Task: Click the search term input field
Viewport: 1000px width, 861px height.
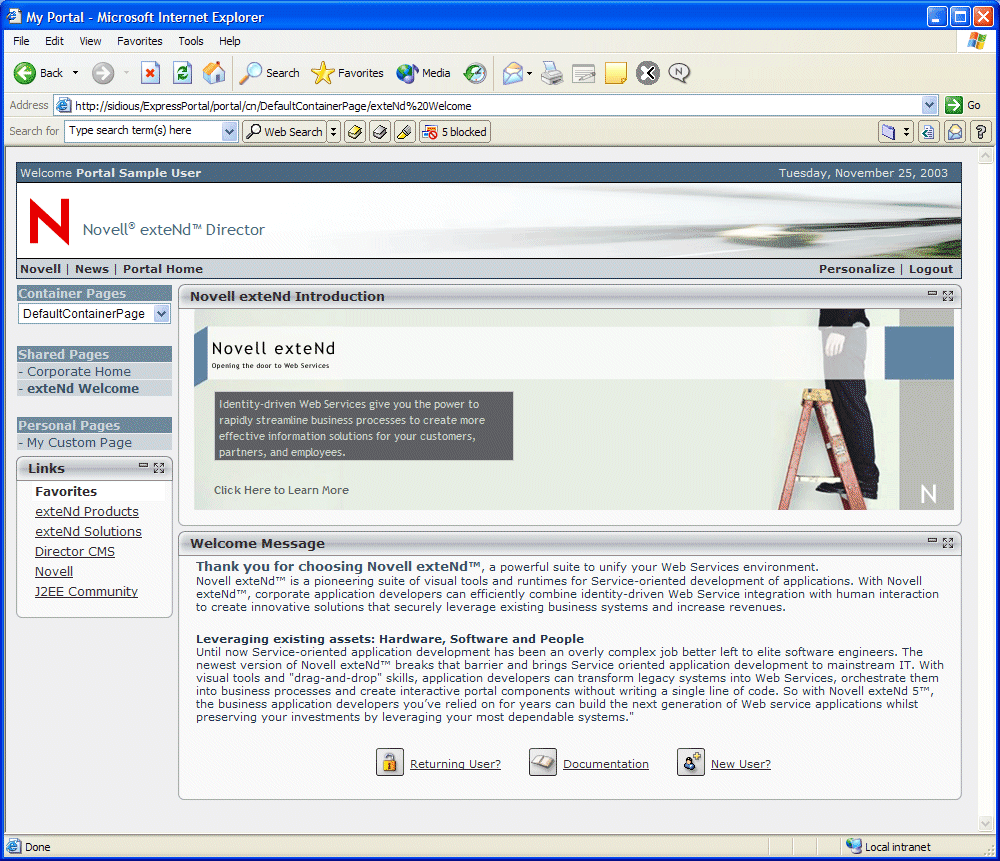Action: coord(144,131)
